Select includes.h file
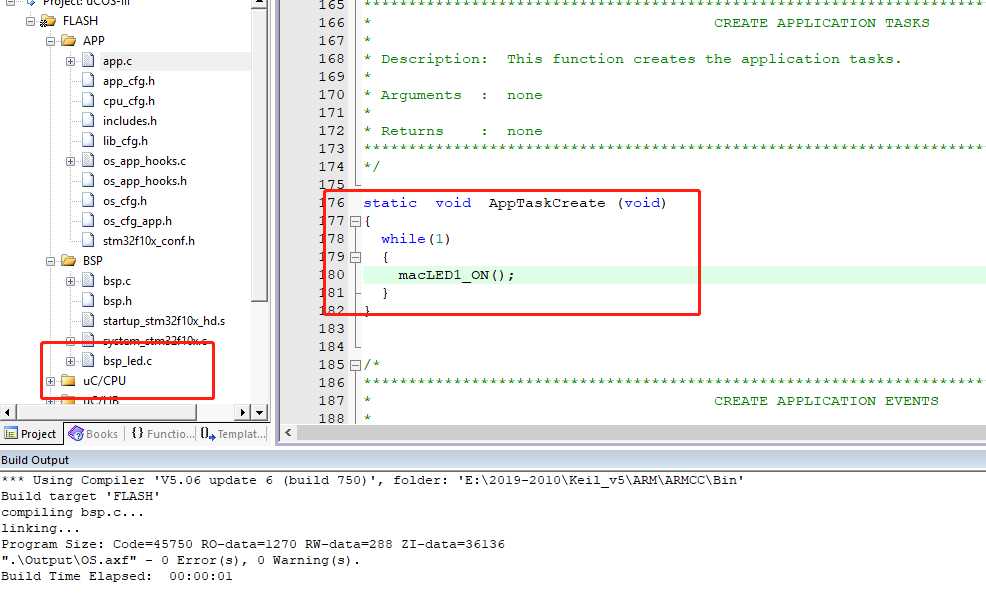 130,121
